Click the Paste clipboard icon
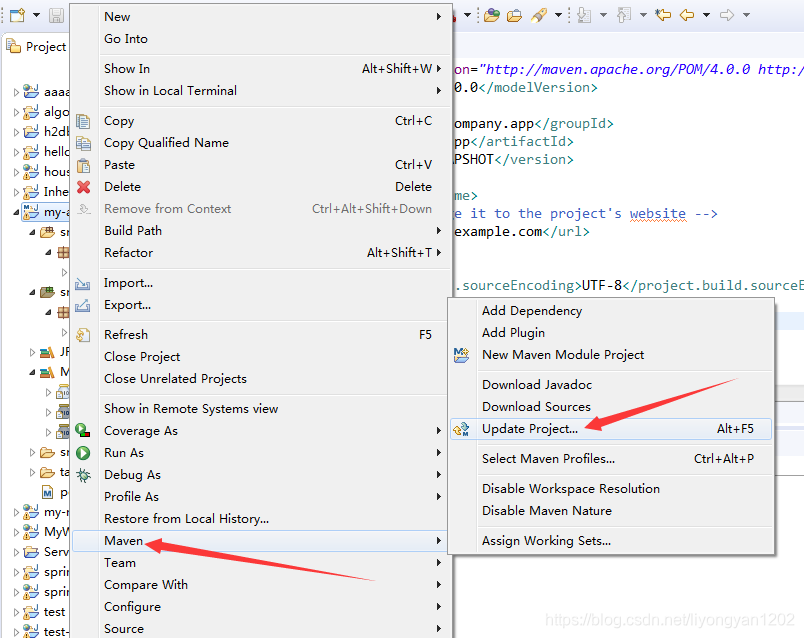The image size is (804, 638). click(83, 165)
